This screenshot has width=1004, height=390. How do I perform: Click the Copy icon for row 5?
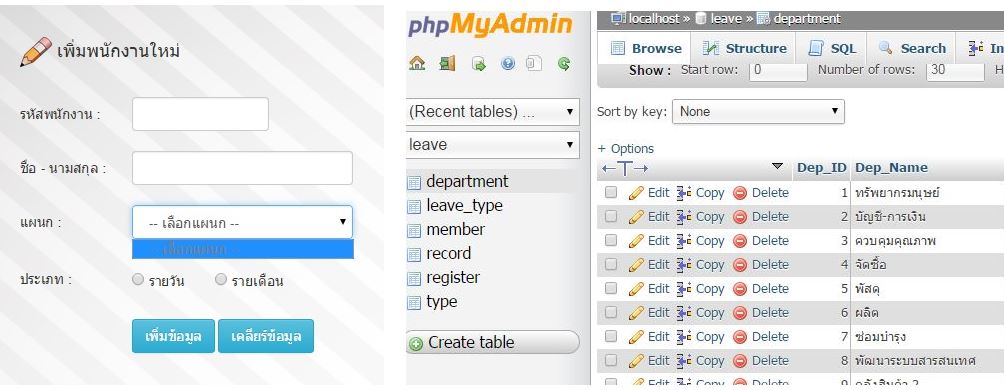tap(684, 289)
